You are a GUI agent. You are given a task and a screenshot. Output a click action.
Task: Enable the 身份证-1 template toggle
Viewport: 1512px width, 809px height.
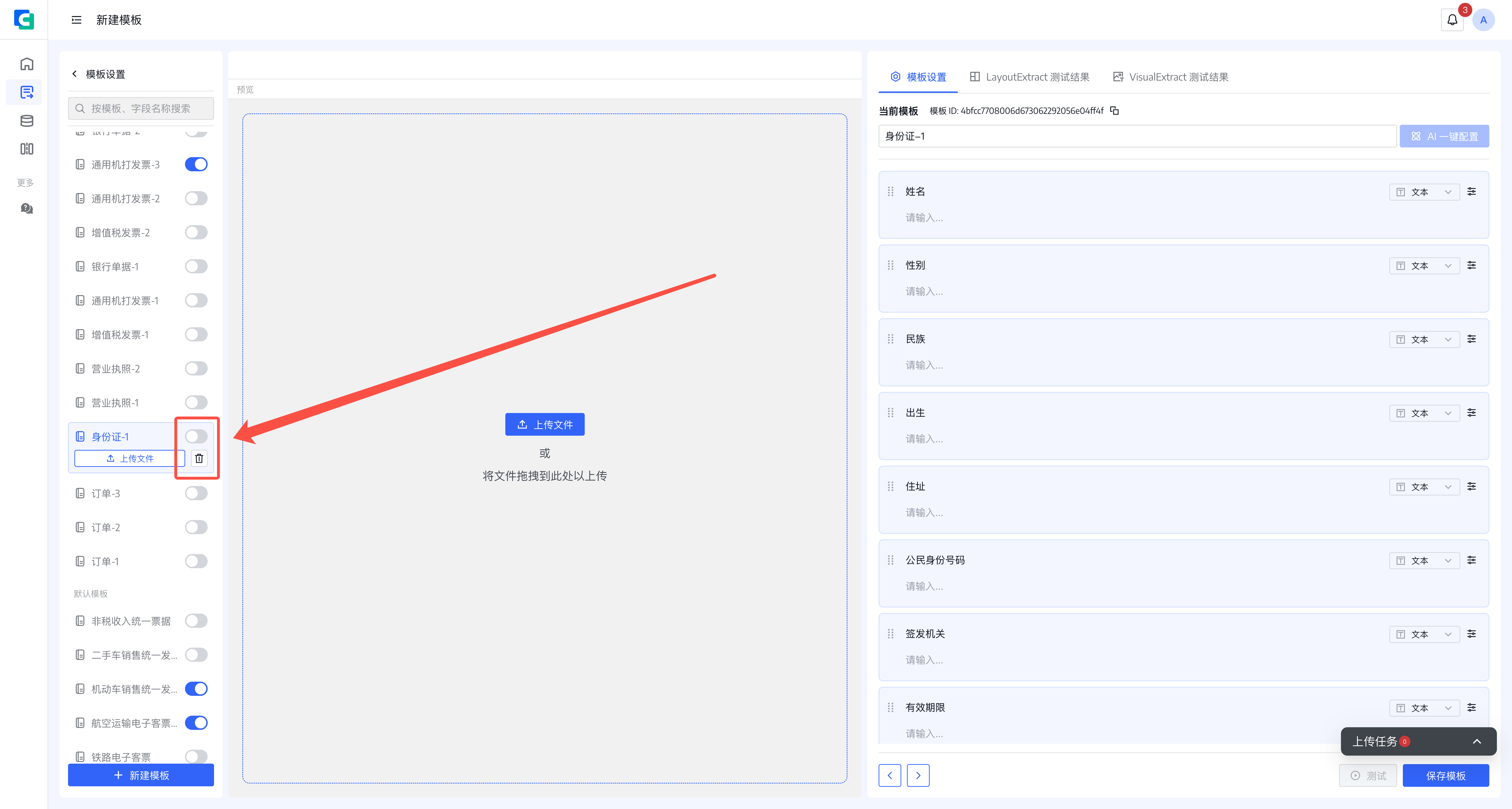pos(196,436)
